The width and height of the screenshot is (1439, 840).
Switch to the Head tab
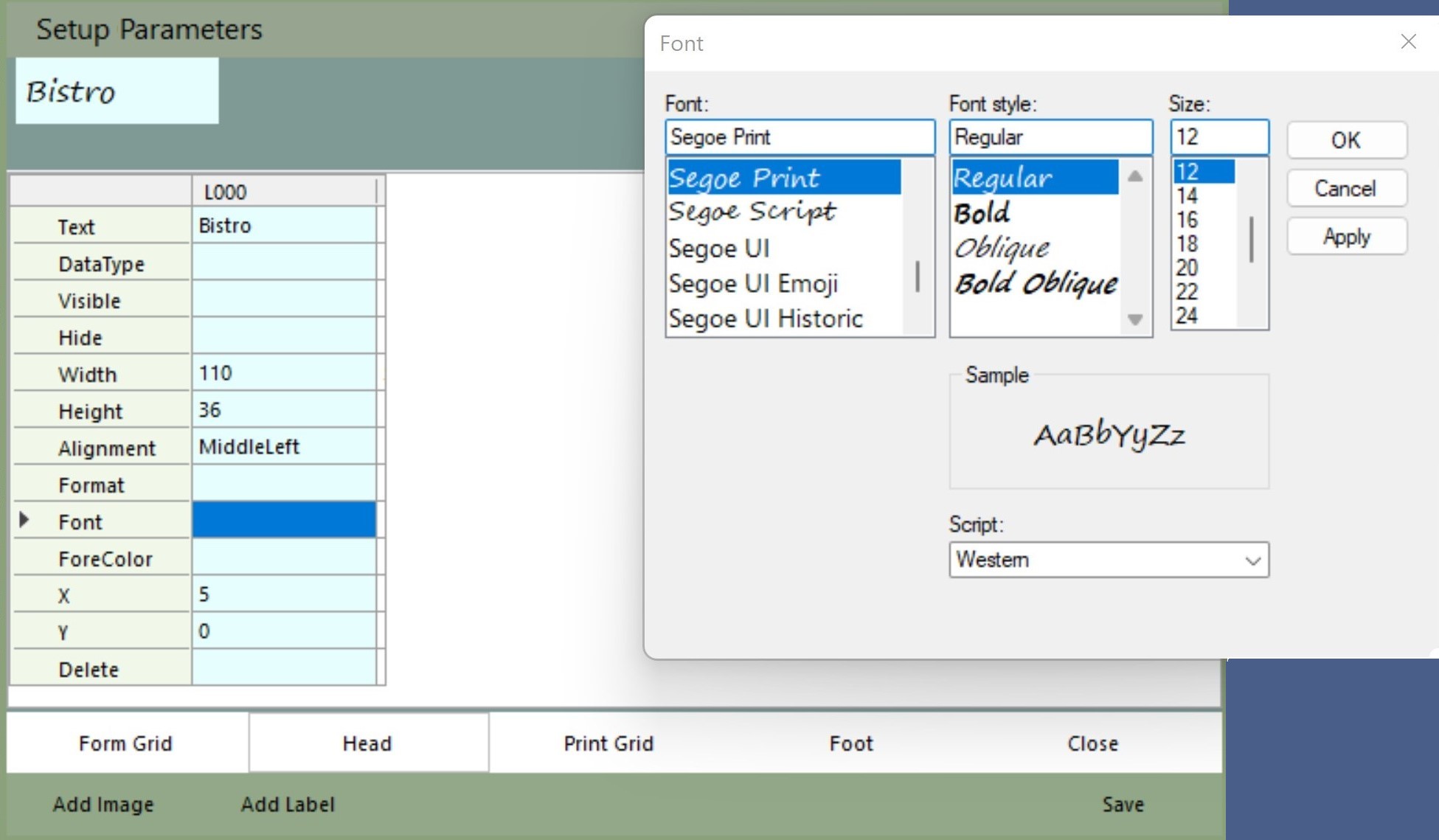[367, 743]
